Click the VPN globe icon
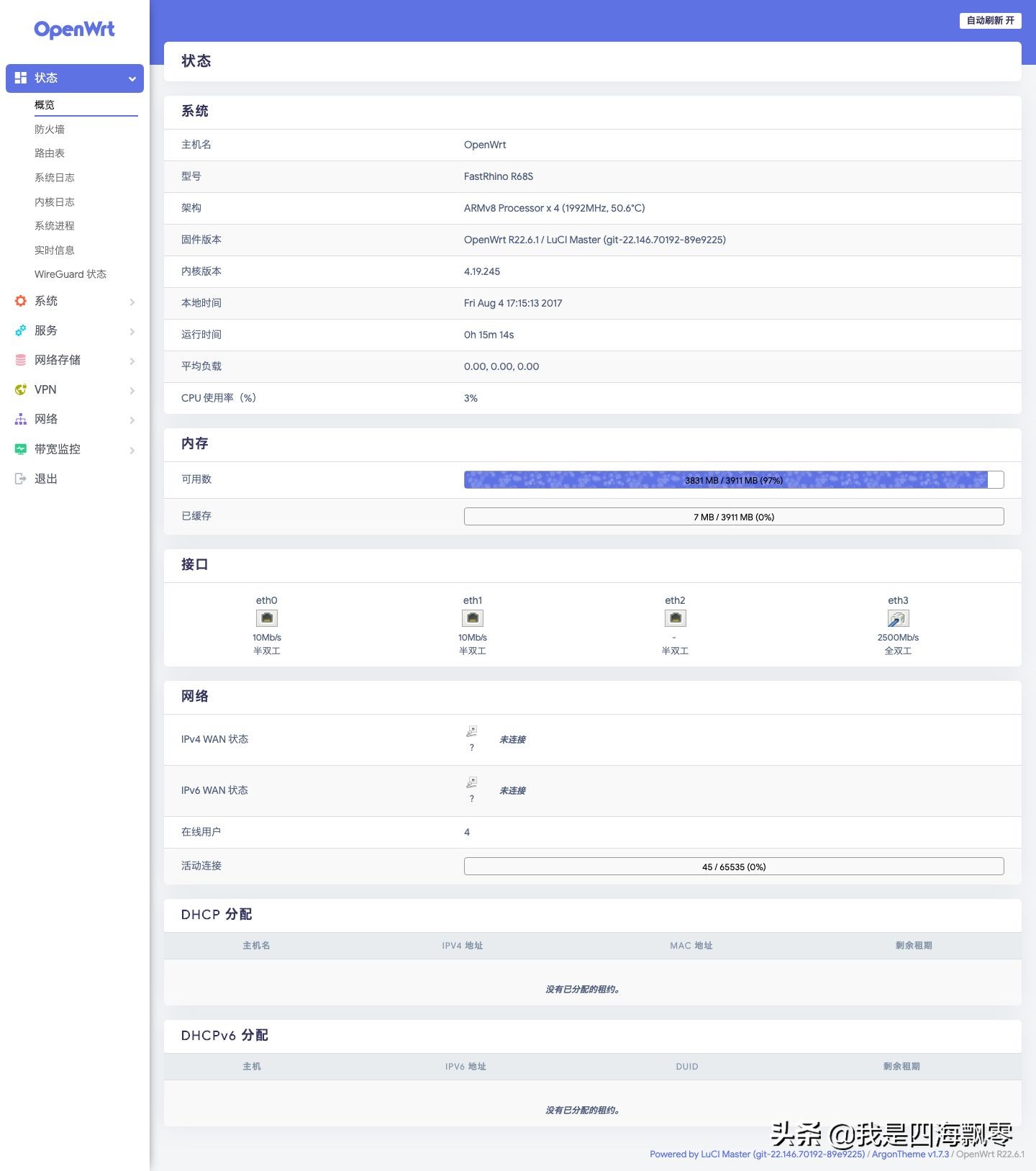 click(21, 389)
